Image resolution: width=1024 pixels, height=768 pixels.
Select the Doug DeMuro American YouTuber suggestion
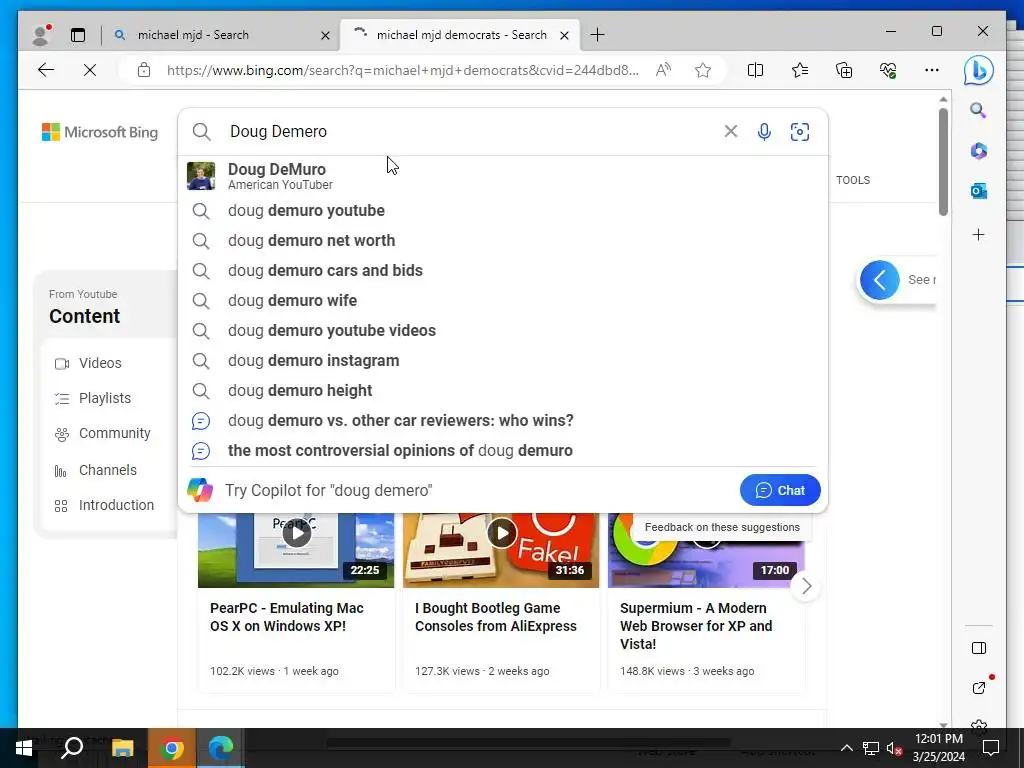503,176
